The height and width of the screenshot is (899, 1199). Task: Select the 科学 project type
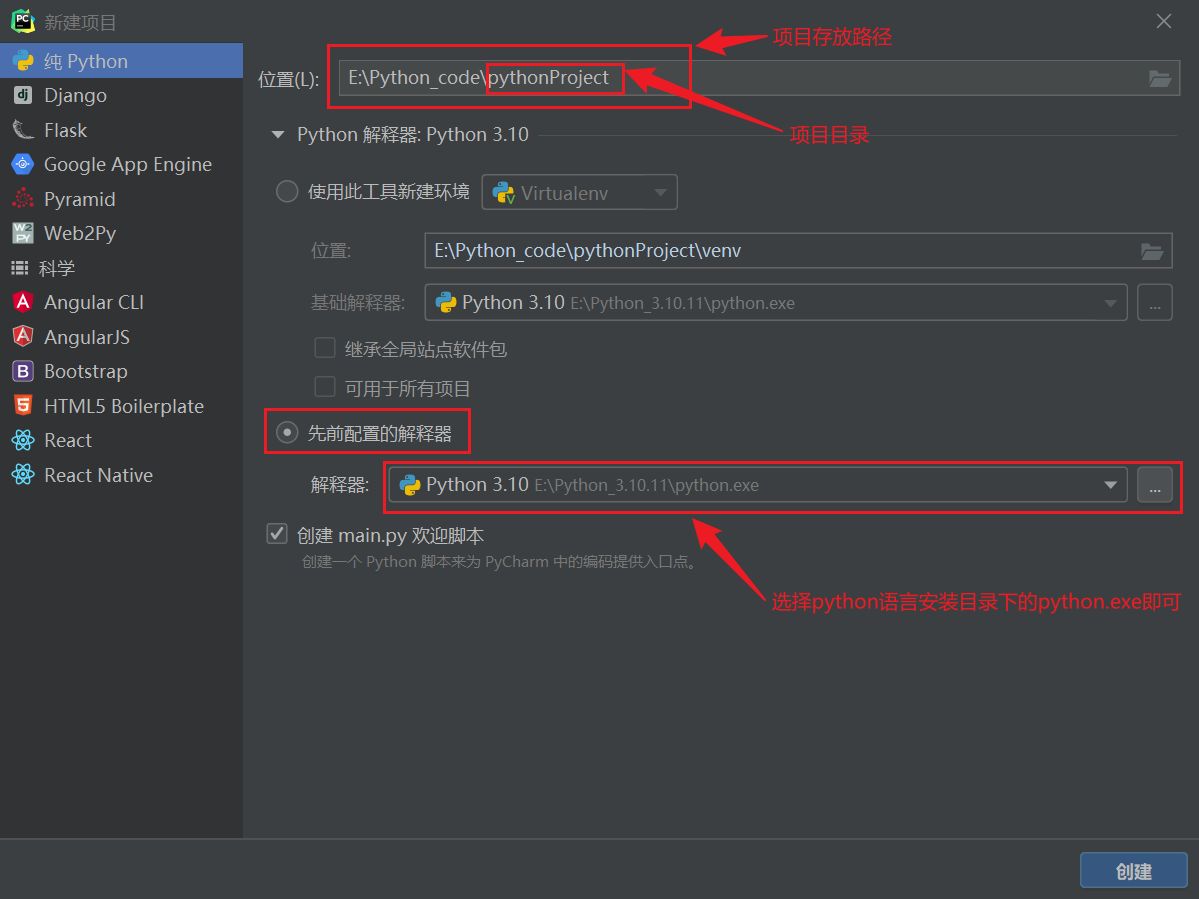[x=122, y=268]
